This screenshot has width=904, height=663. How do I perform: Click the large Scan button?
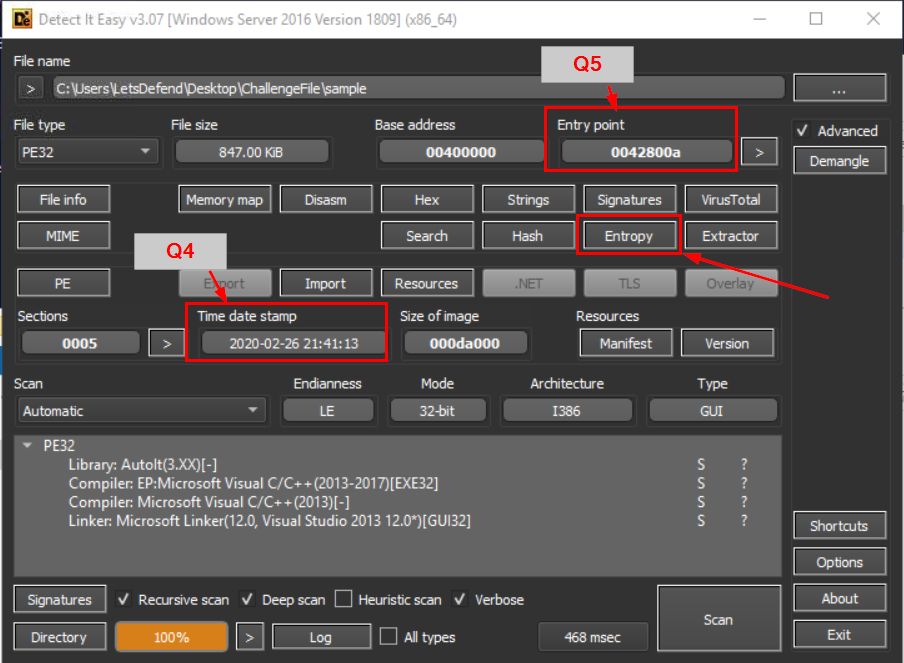coord(718,620)
